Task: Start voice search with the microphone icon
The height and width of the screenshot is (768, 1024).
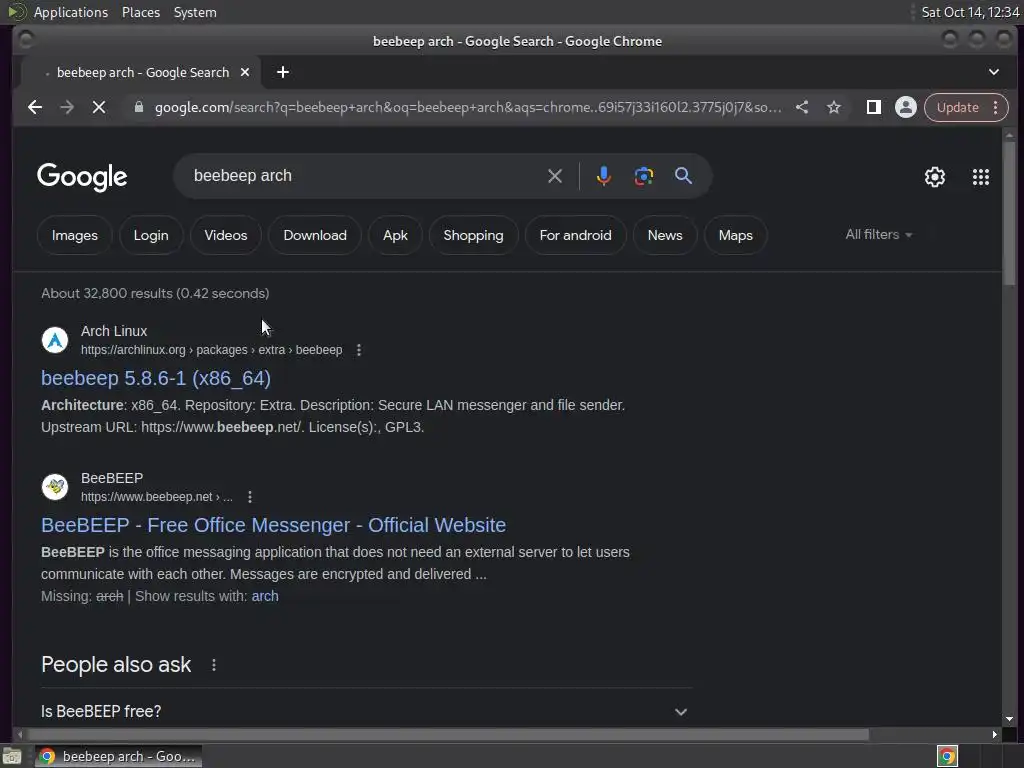Action: point(603,176)
